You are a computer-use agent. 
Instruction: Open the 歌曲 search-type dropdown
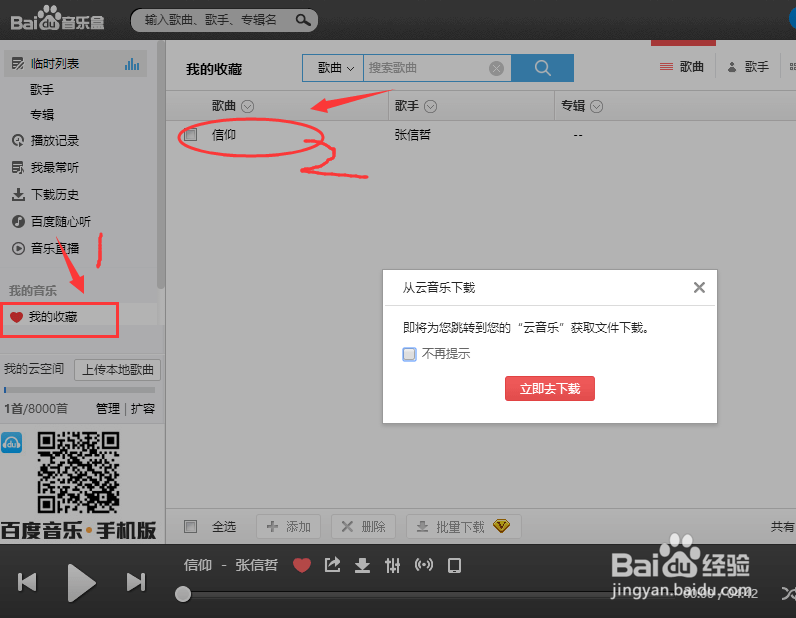(333, 68)
